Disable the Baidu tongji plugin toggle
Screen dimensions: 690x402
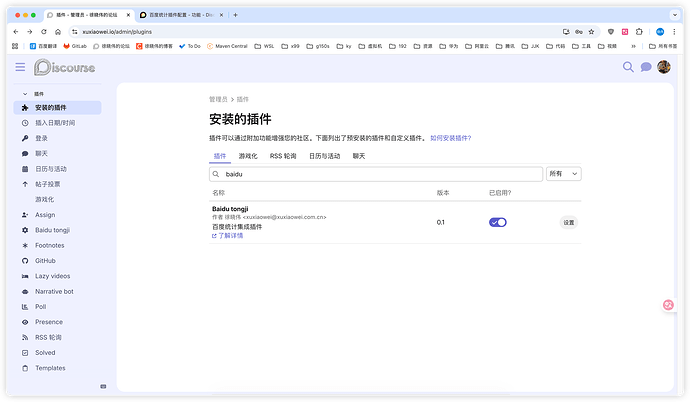pyautogui.click(x=497, y=222)
